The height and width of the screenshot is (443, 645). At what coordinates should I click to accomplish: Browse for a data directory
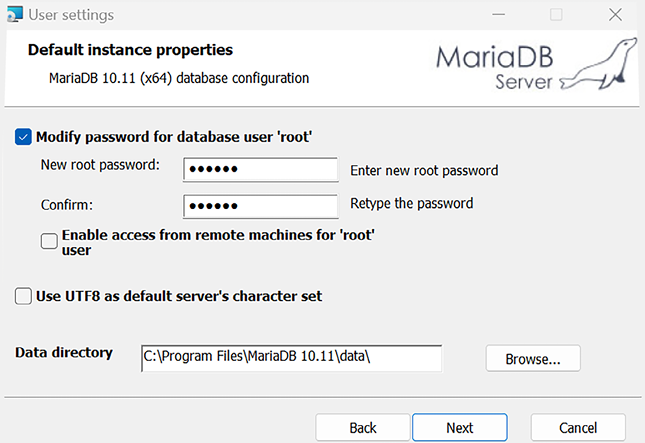coord(533,358)
